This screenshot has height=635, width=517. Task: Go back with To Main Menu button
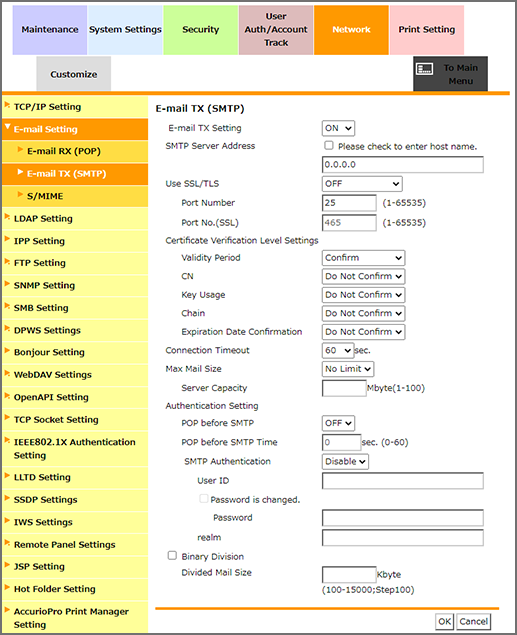[x=450, y=74]
